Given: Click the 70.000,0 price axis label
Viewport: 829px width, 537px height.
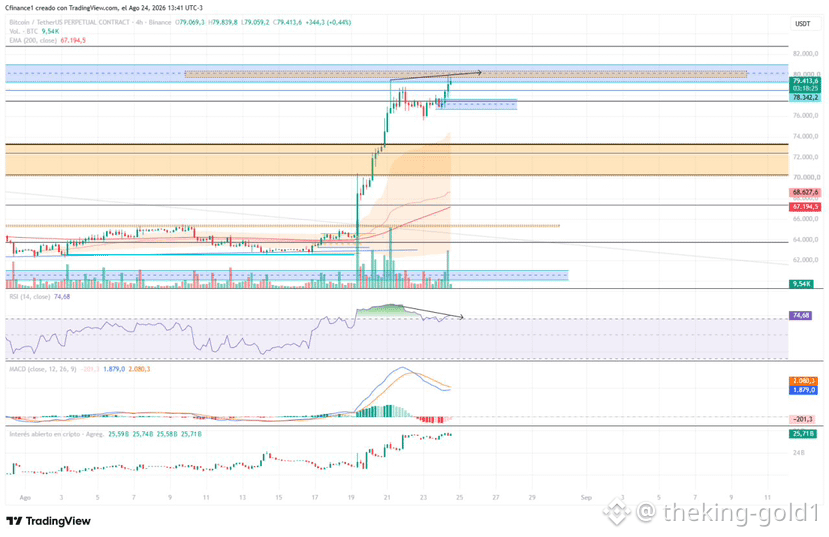Looking at the screenshot, I should (x=806, y=178).
